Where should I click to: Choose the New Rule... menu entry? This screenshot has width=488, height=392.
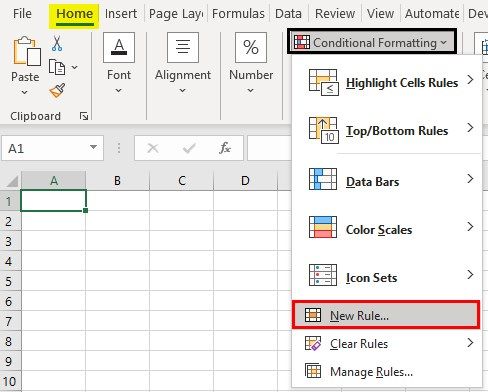[386, 315]
